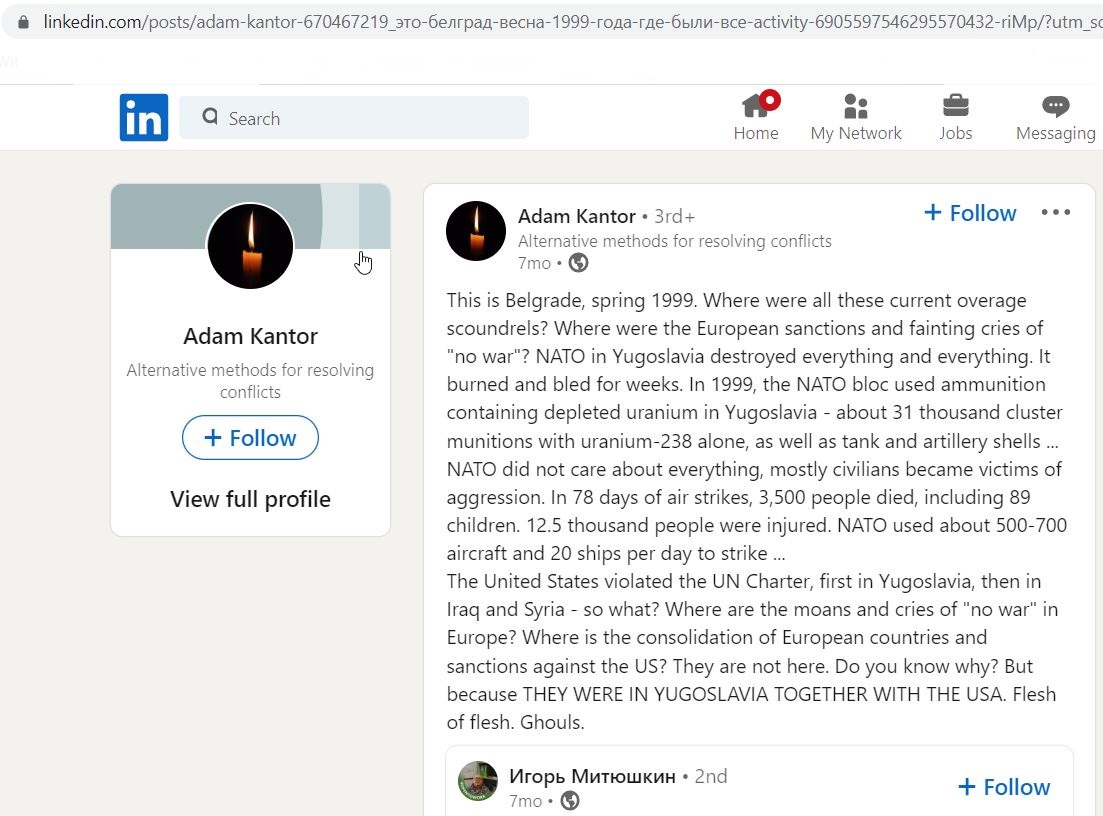Click the browser address bar lock icon
The height and width of the screenshot is (816, 1103).
[23, 23]
